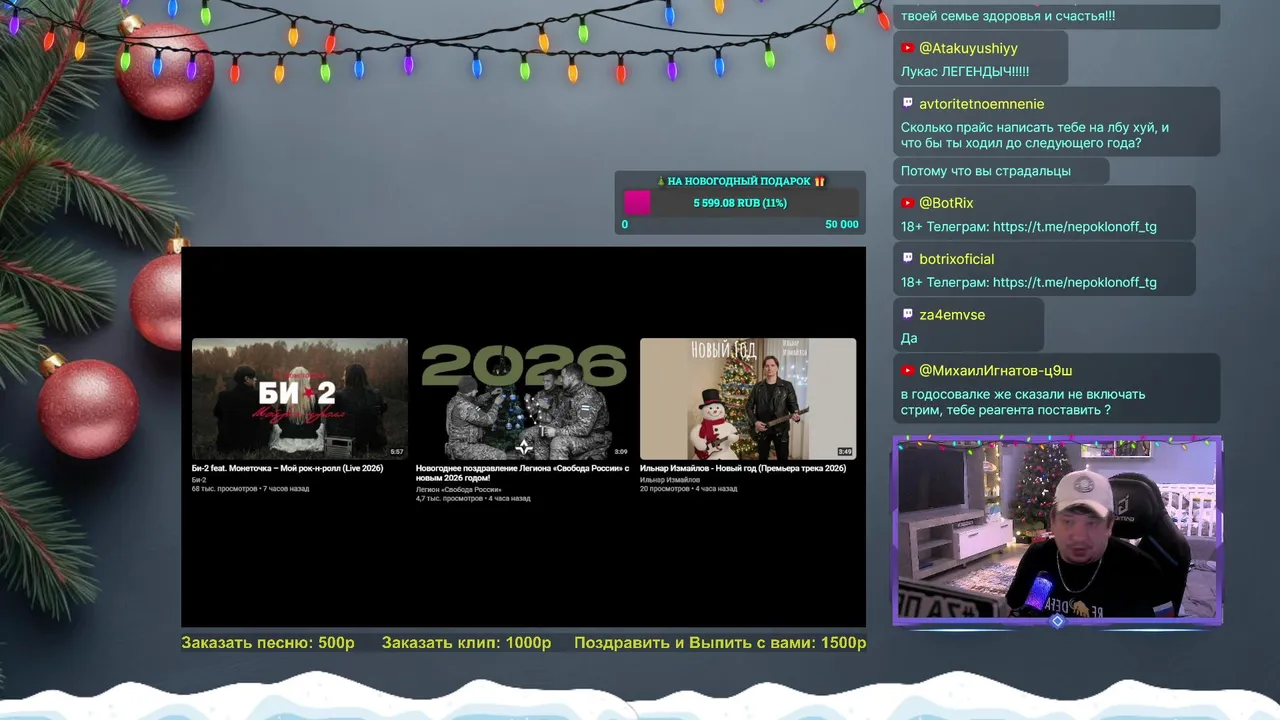
Task: Click username avtoritetnoemnenie in chat
Action: point(981,104)
